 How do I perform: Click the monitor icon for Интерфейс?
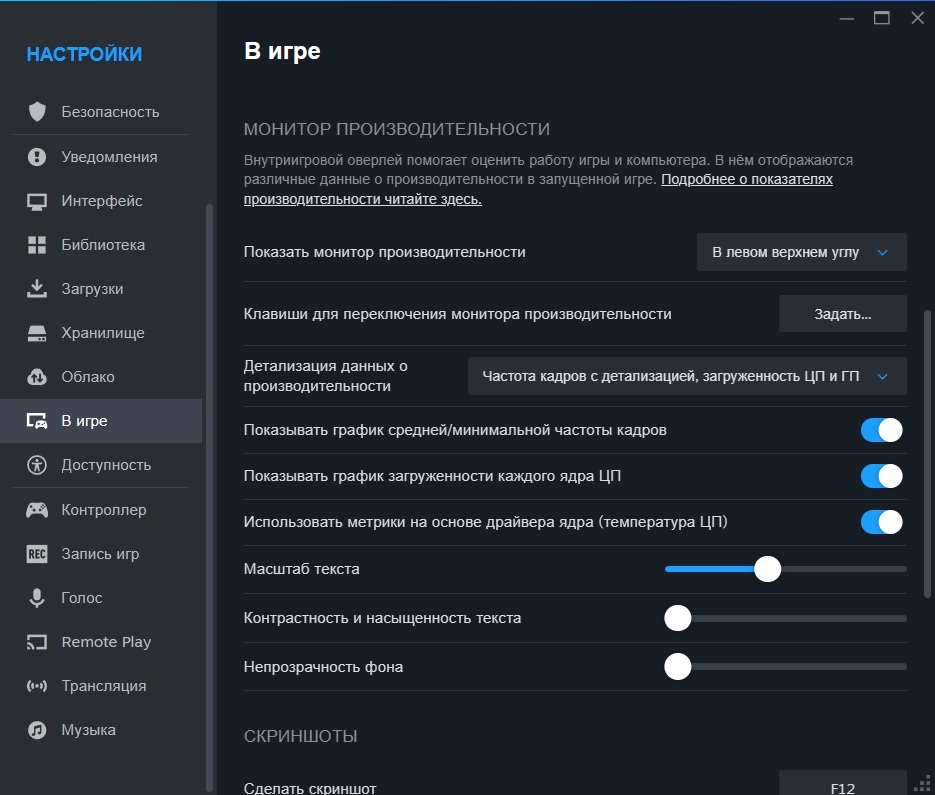pos(37,201)
